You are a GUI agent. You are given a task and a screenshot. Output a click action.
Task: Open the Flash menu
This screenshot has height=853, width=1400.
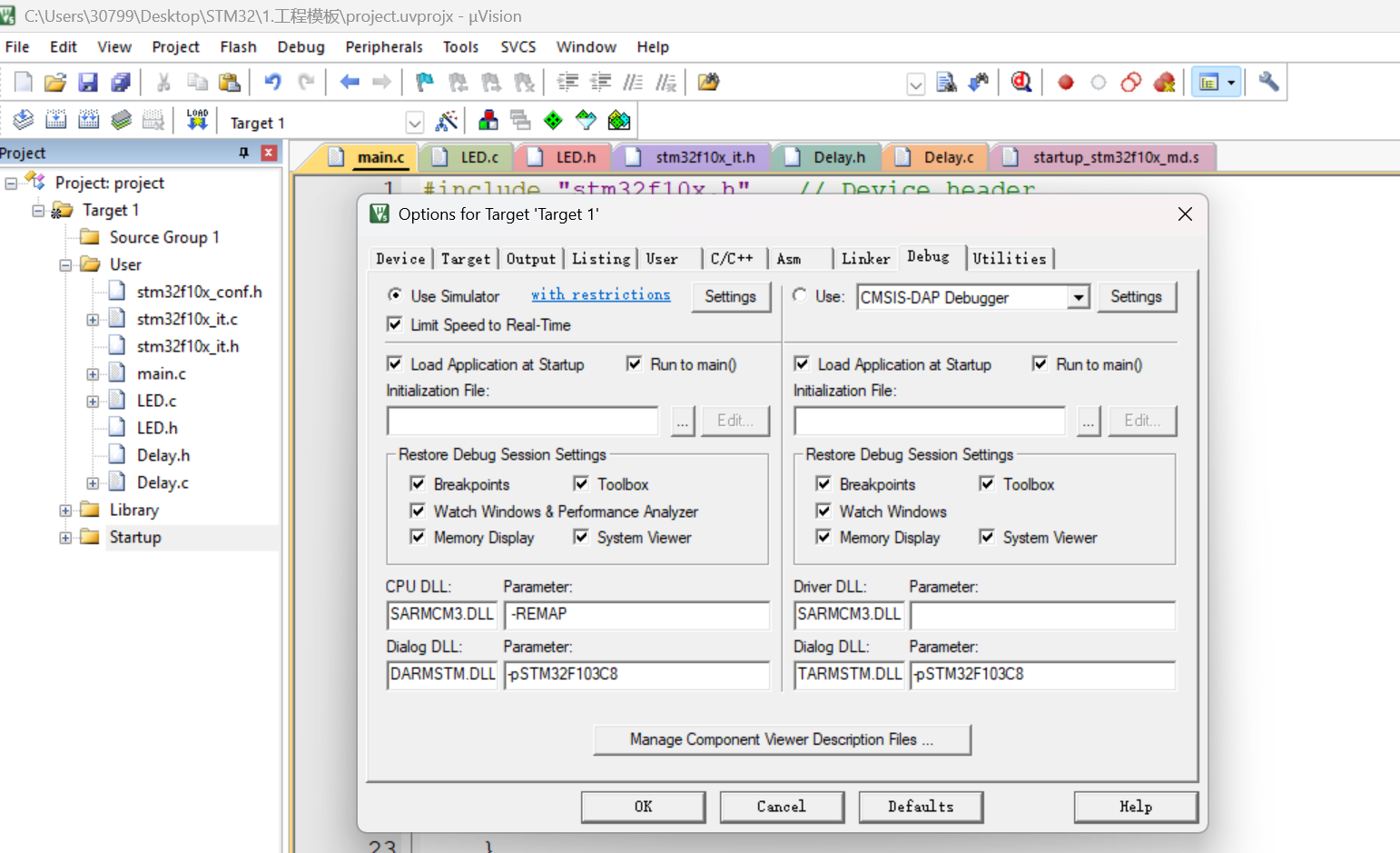tap(238, 47)
